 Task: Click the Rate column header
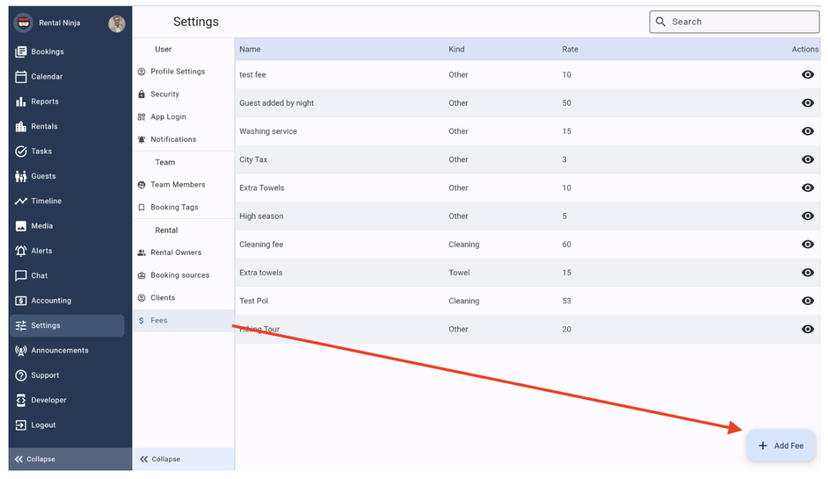[570, 49]
